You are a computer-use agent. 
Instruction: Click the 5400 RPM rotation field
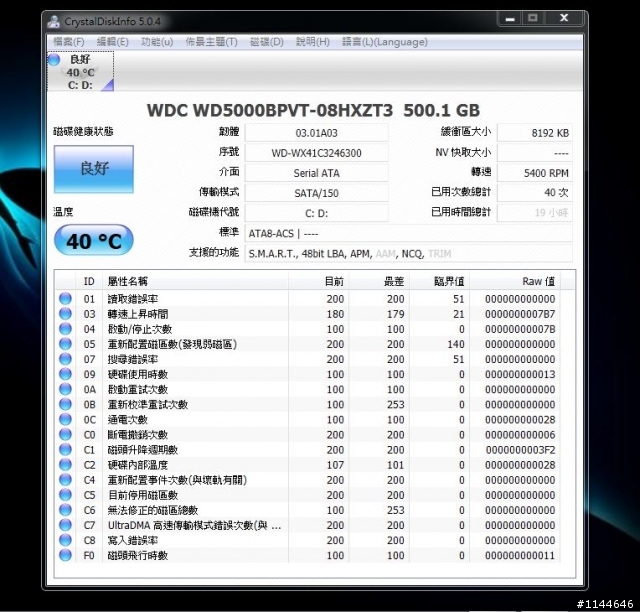535,173
